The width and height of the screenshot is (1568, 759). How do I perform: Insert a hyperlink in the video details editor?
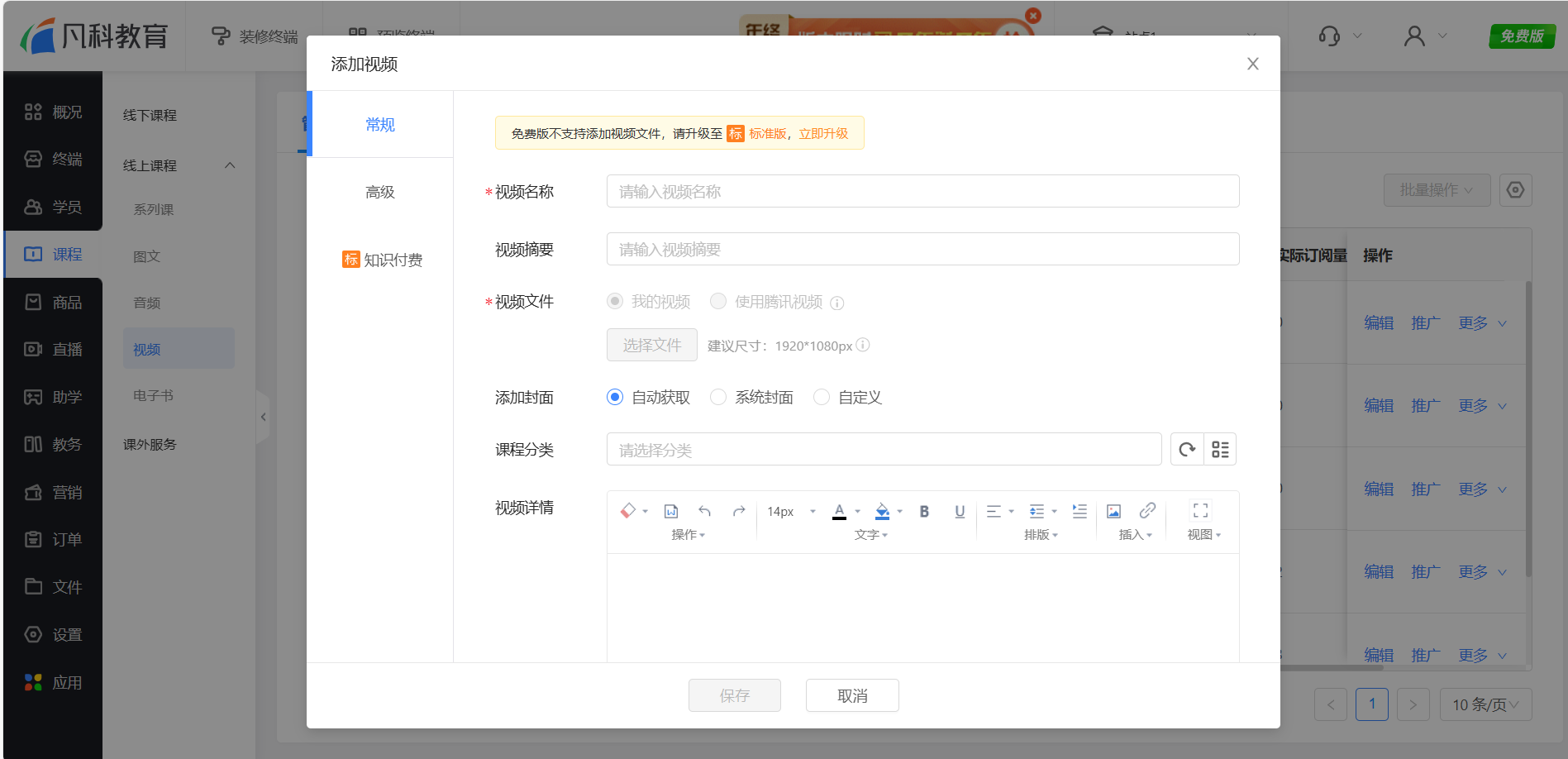(x=1146, y=511)
